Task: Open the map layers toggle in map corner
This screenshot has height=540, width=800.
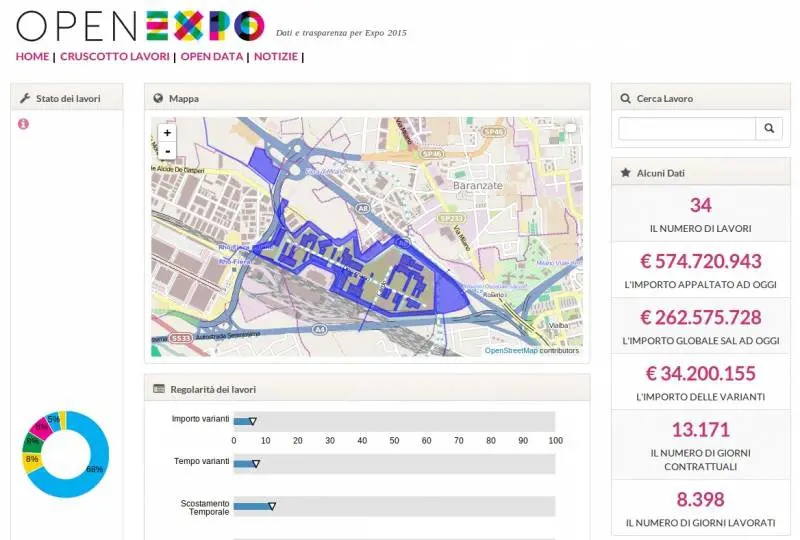Action: 571,128
